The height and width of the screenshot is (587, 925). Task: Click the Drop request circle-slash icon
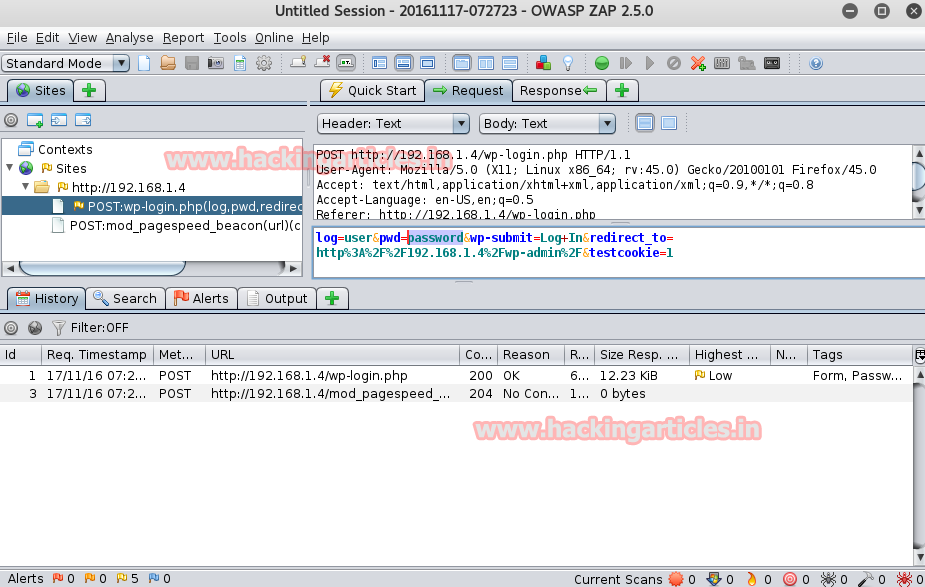(674, 63)
